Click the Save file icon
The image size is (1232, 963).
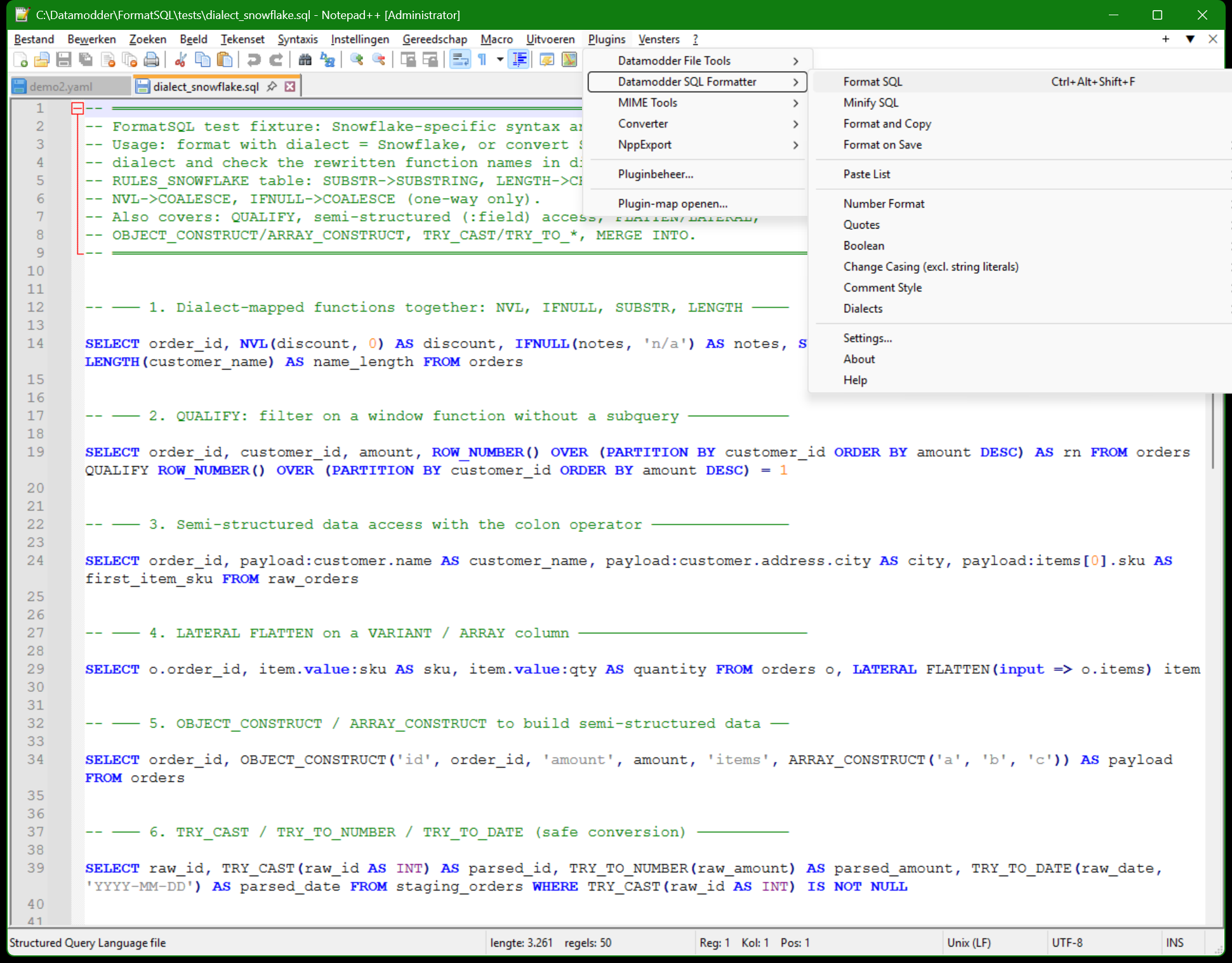63,60
